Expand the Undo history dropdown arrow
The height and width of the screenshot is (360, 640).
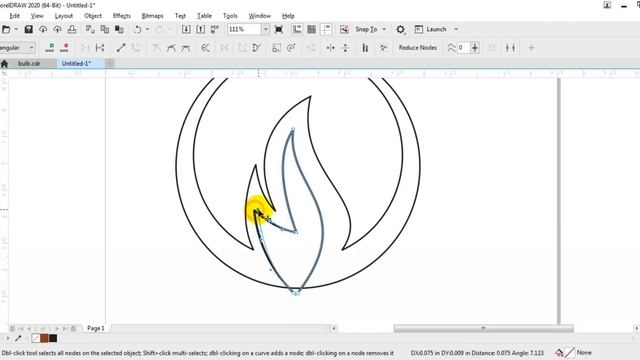click(x=147, y=29)
